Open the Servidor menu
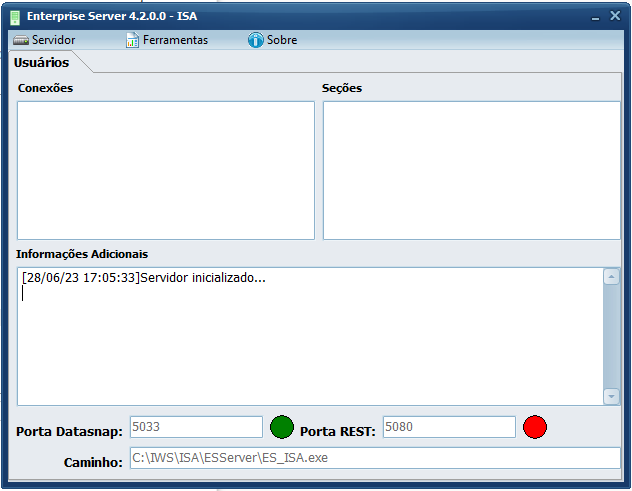The image size is (632, 491). [53, 40]
